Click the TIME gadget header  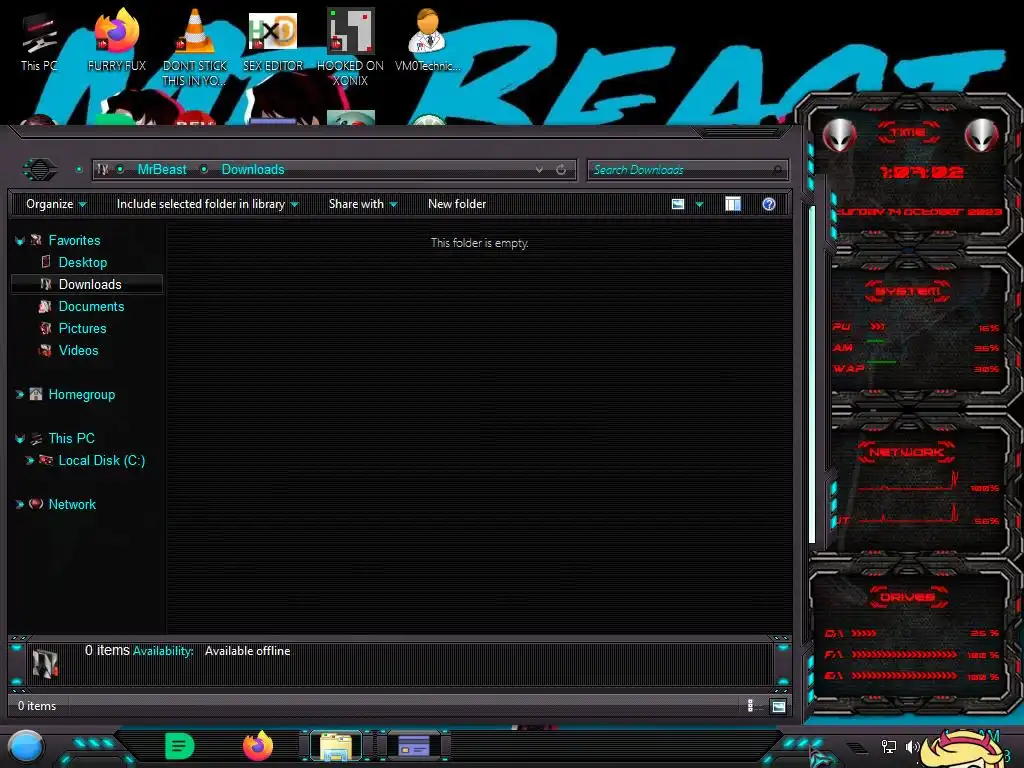click(908, 133)
